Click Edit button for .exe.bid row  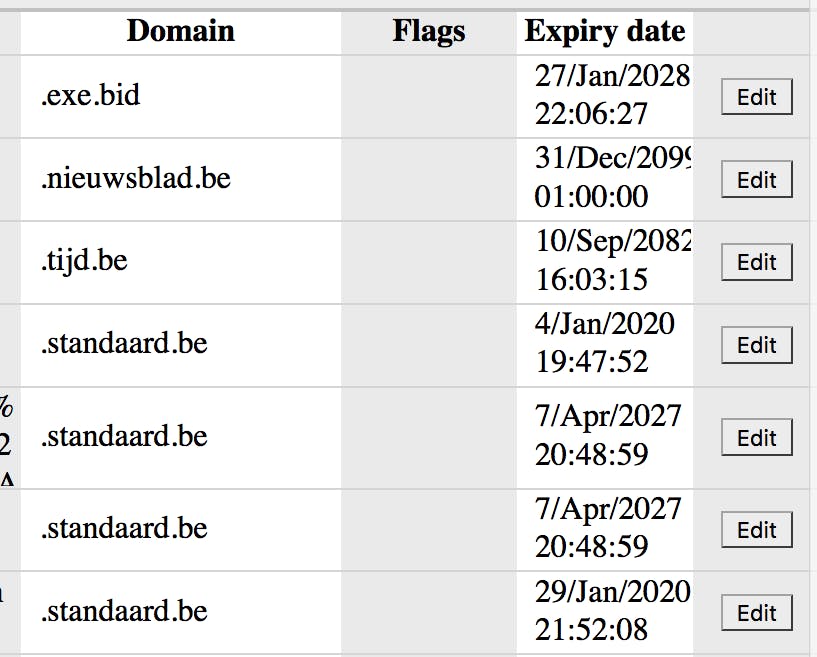click(756, 97)
